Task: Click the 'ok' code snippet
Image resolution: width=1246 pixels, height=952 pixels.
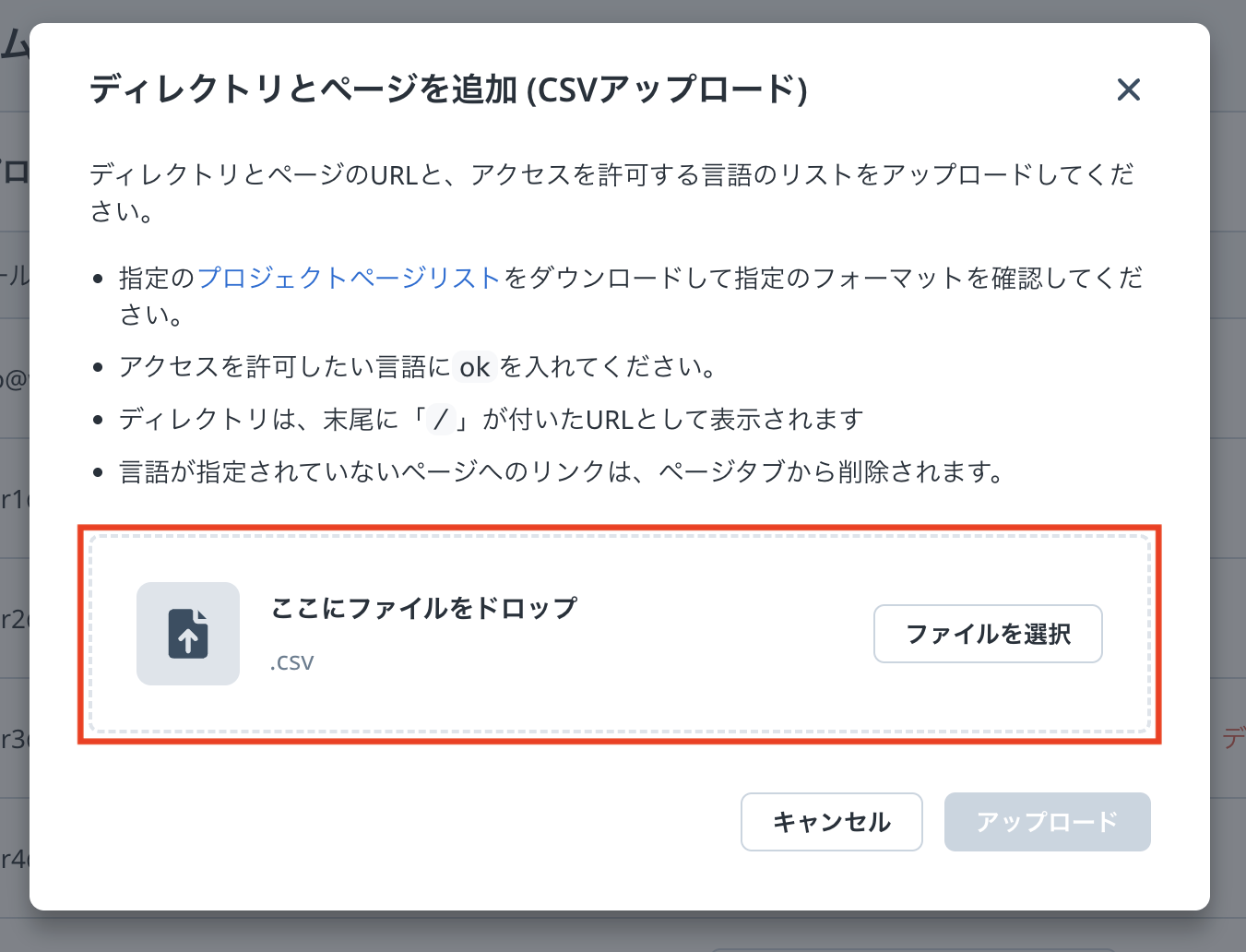Action: click(474, 367)
